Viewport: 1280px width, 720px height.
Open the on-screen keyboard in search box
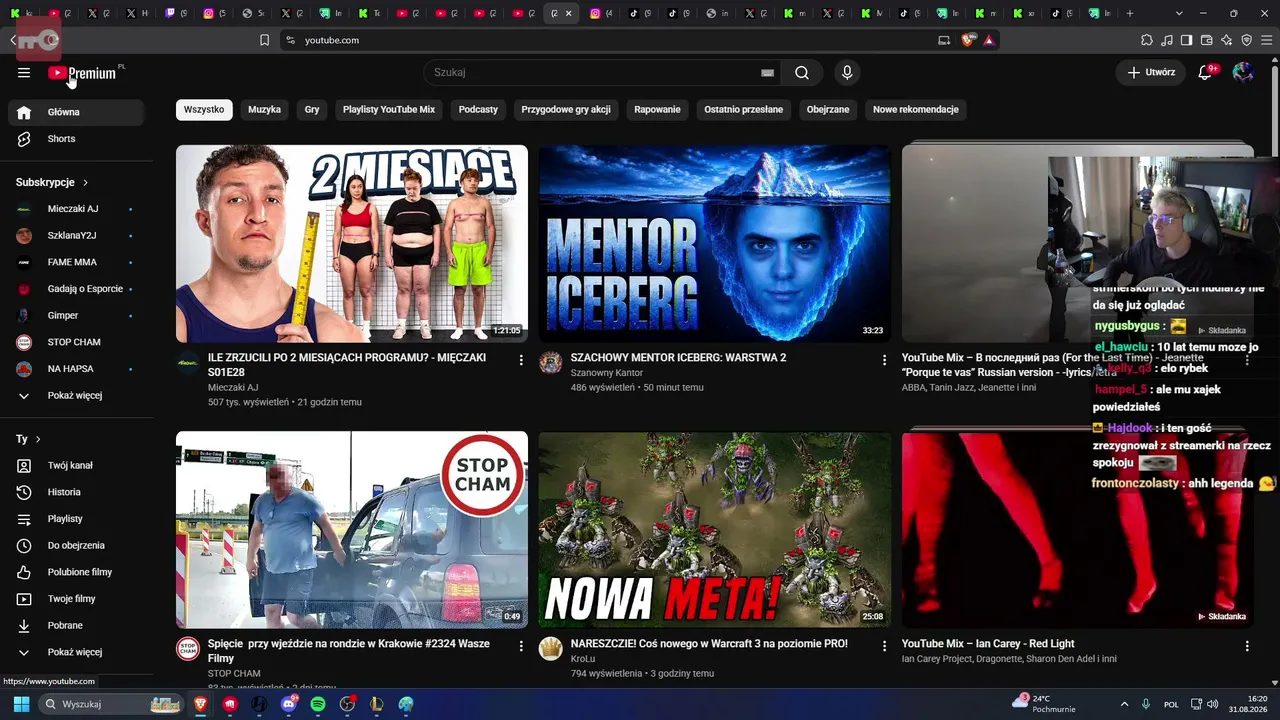(767, 73)
